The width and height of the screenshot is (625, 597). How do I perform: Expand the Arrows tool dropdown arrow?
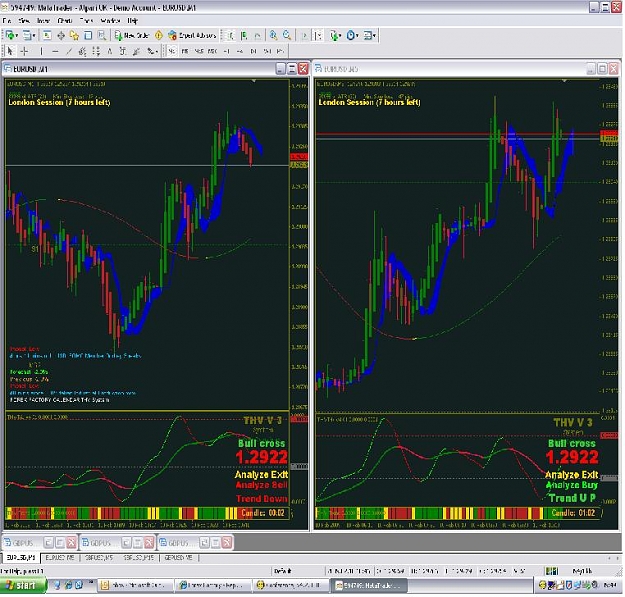pos(157,51)
